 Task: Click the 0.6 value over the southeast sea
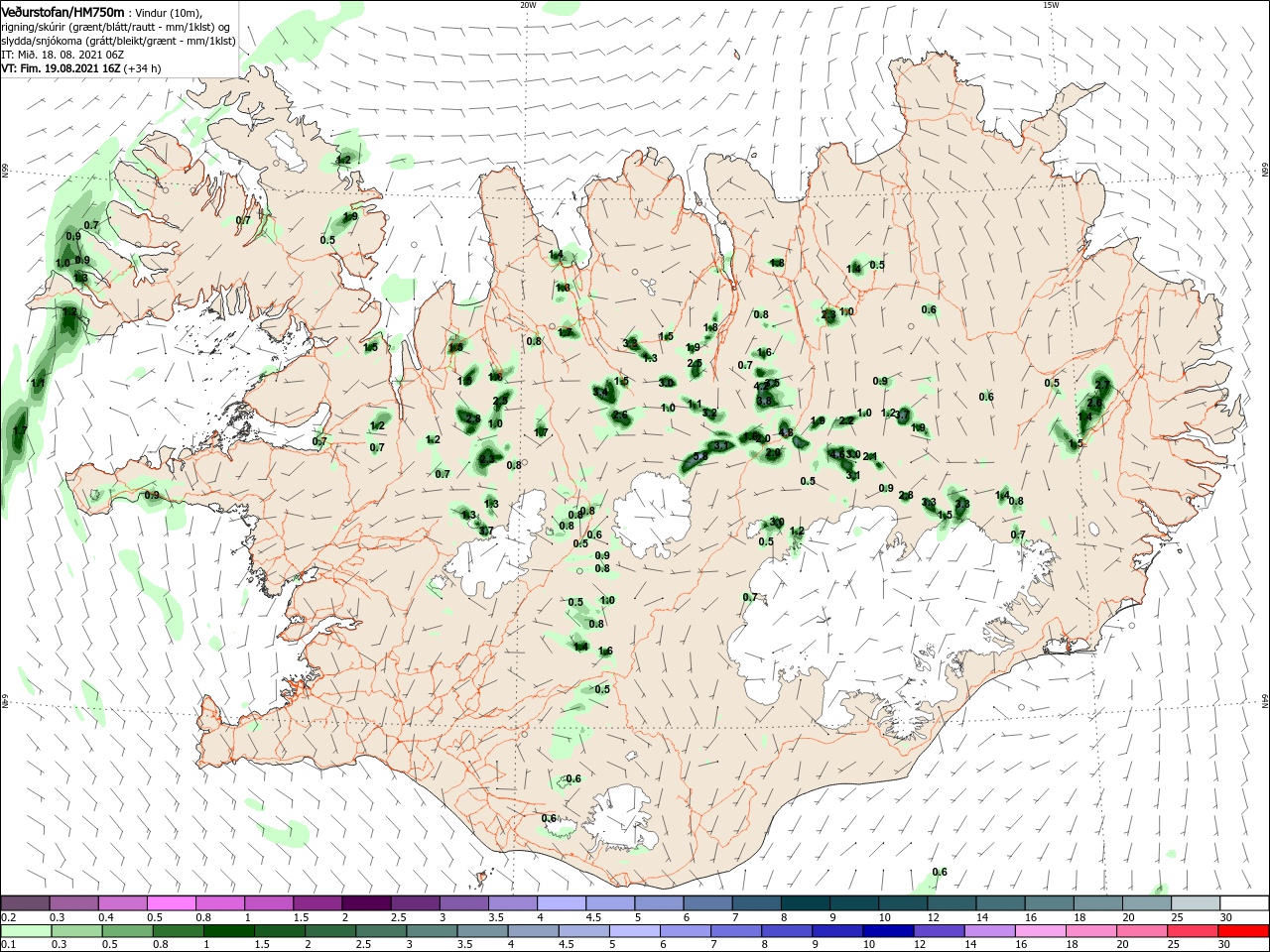click(940, 872)
